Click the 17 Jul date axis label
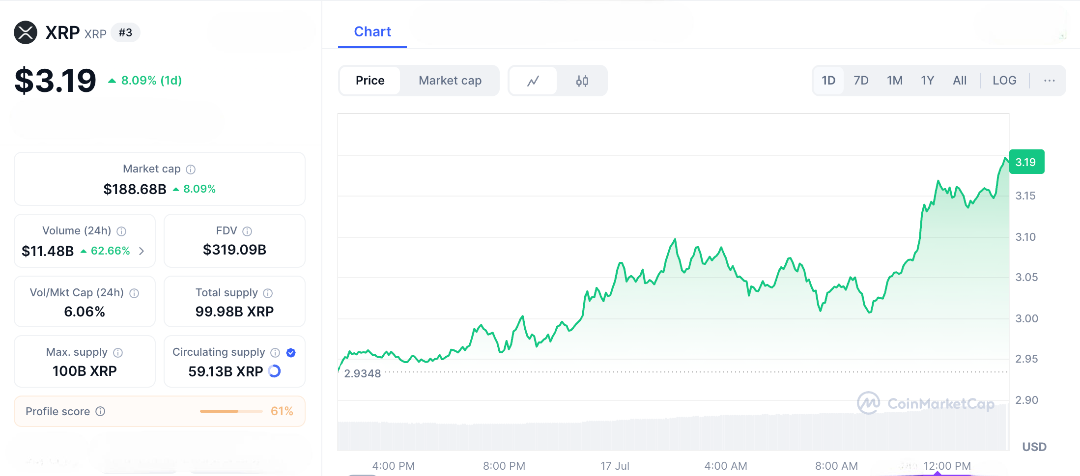Image resolution: width=1080 pixels, height=476 pixels. [x=615, y=466]
